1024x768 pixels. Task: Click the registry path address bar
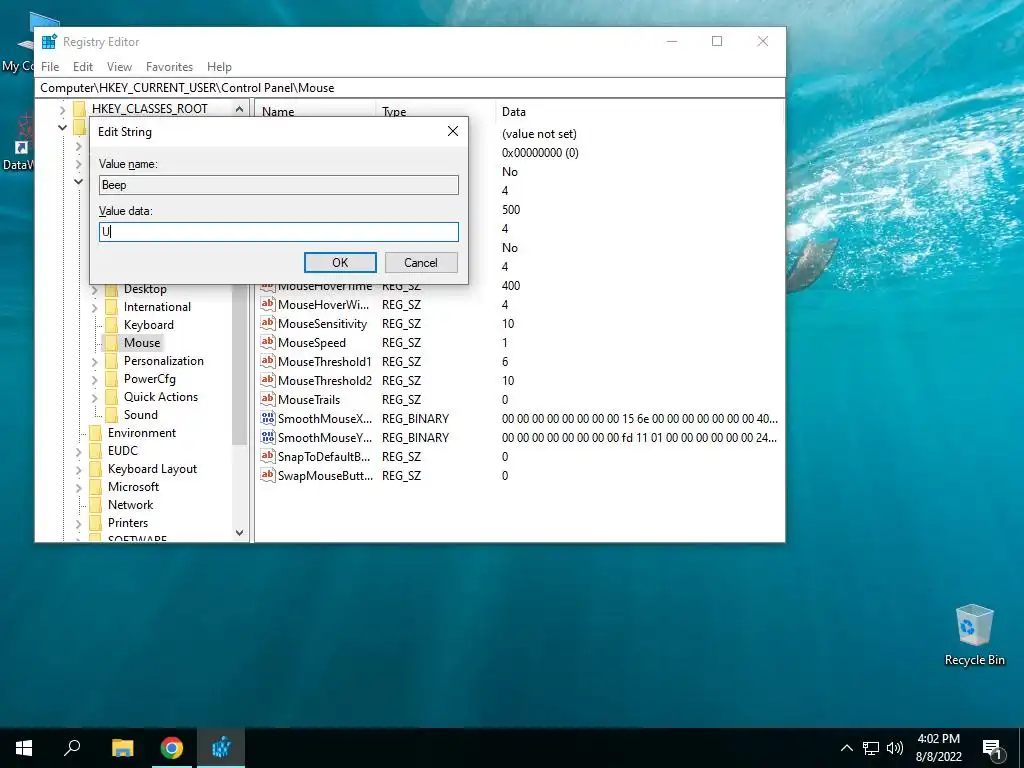pos(410,88)
